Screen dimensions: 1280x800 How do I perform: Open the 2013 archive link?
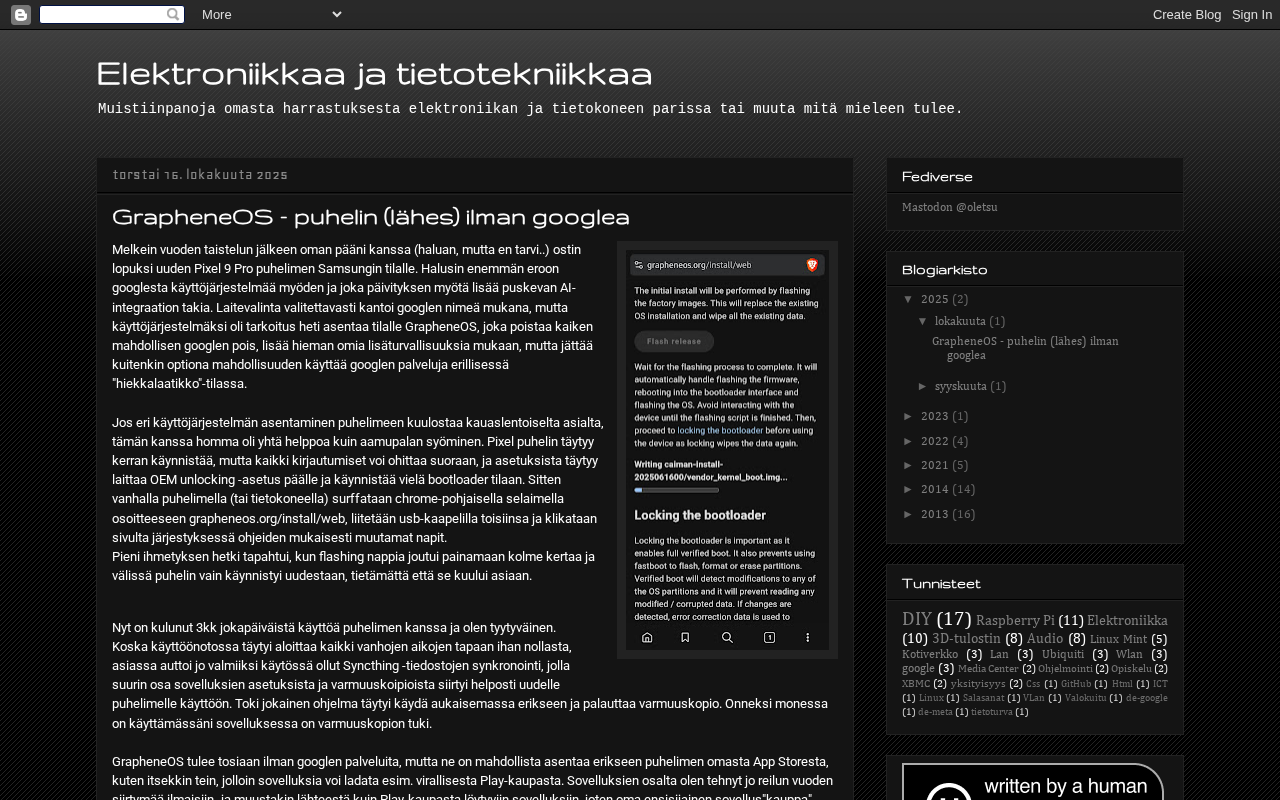click(x=935, y=514)
